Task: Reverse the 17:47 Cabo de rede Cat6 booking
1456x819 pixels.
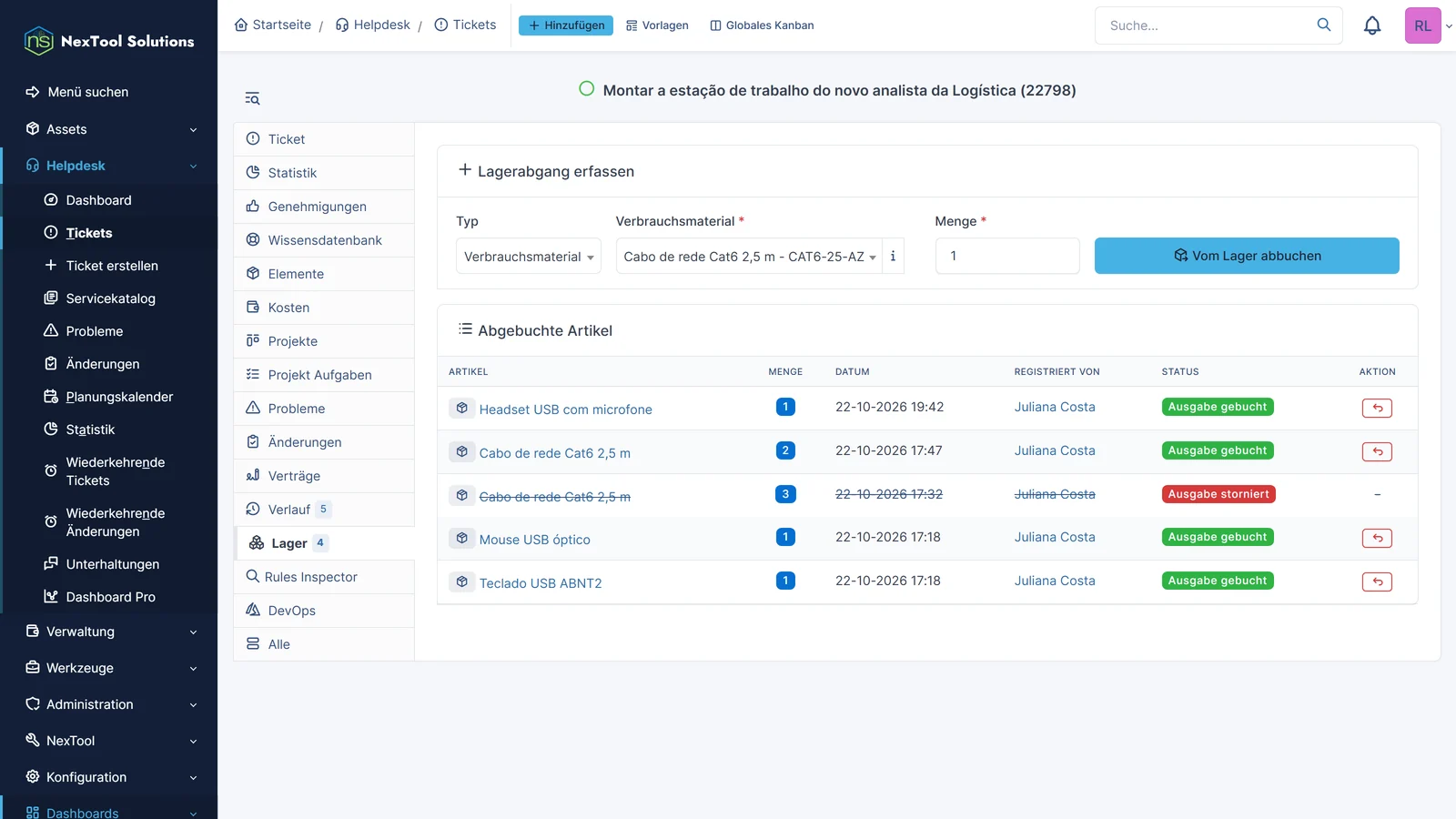Action: pos(1377,451)
